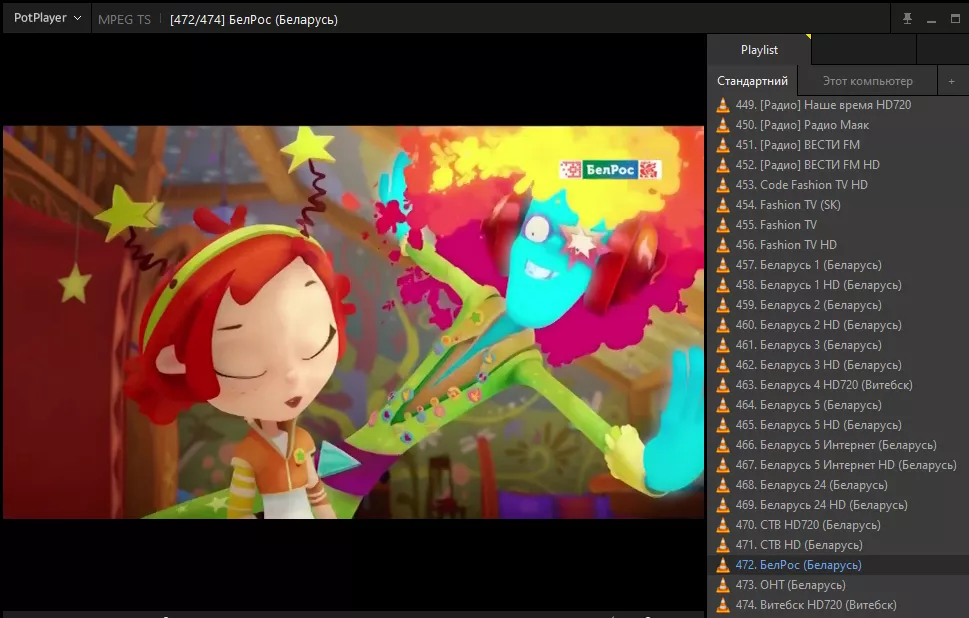
Task: Select 469. Беларусь 24 HD (Беларусь)
Action: [838, 504]
